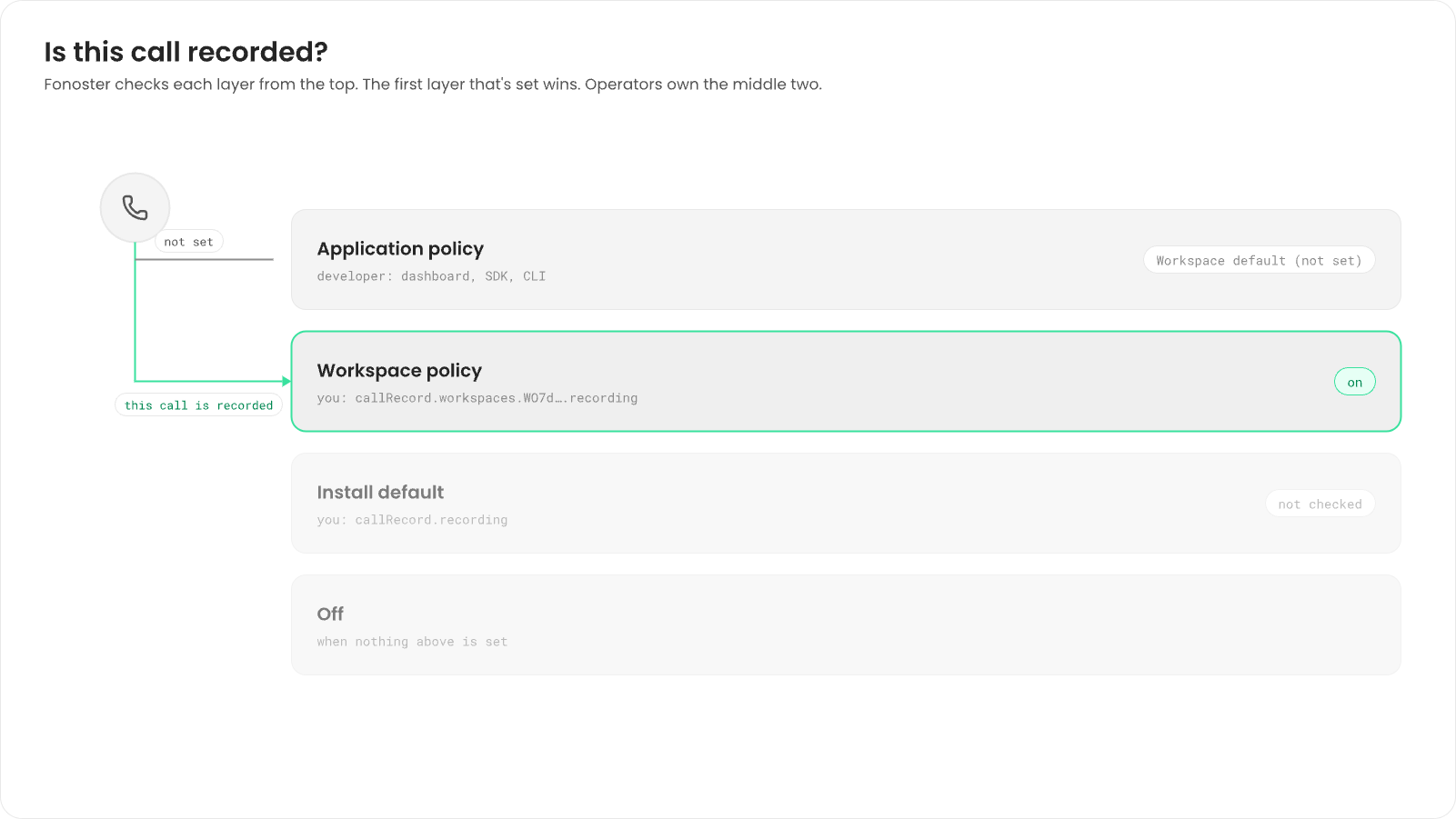Click the phone call icon
1456x819 pixels.
coord(135,208)
